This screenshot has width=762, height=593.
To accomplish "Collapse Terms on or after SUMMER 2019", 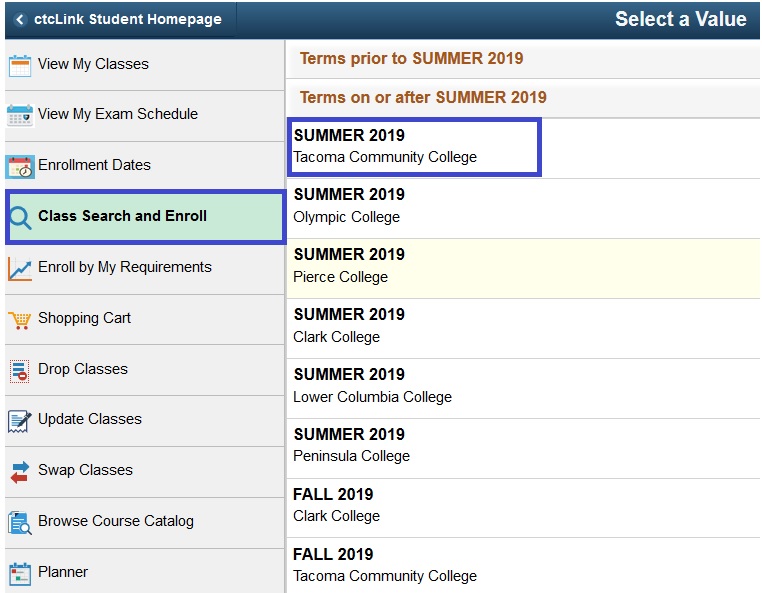I will coord(523,98).
